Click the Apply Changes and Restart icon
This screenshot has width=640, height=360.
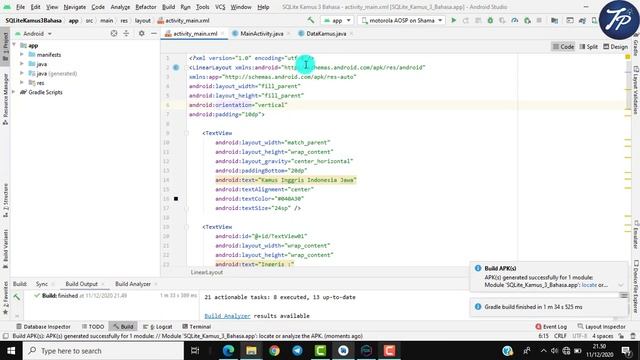(466, 20)
